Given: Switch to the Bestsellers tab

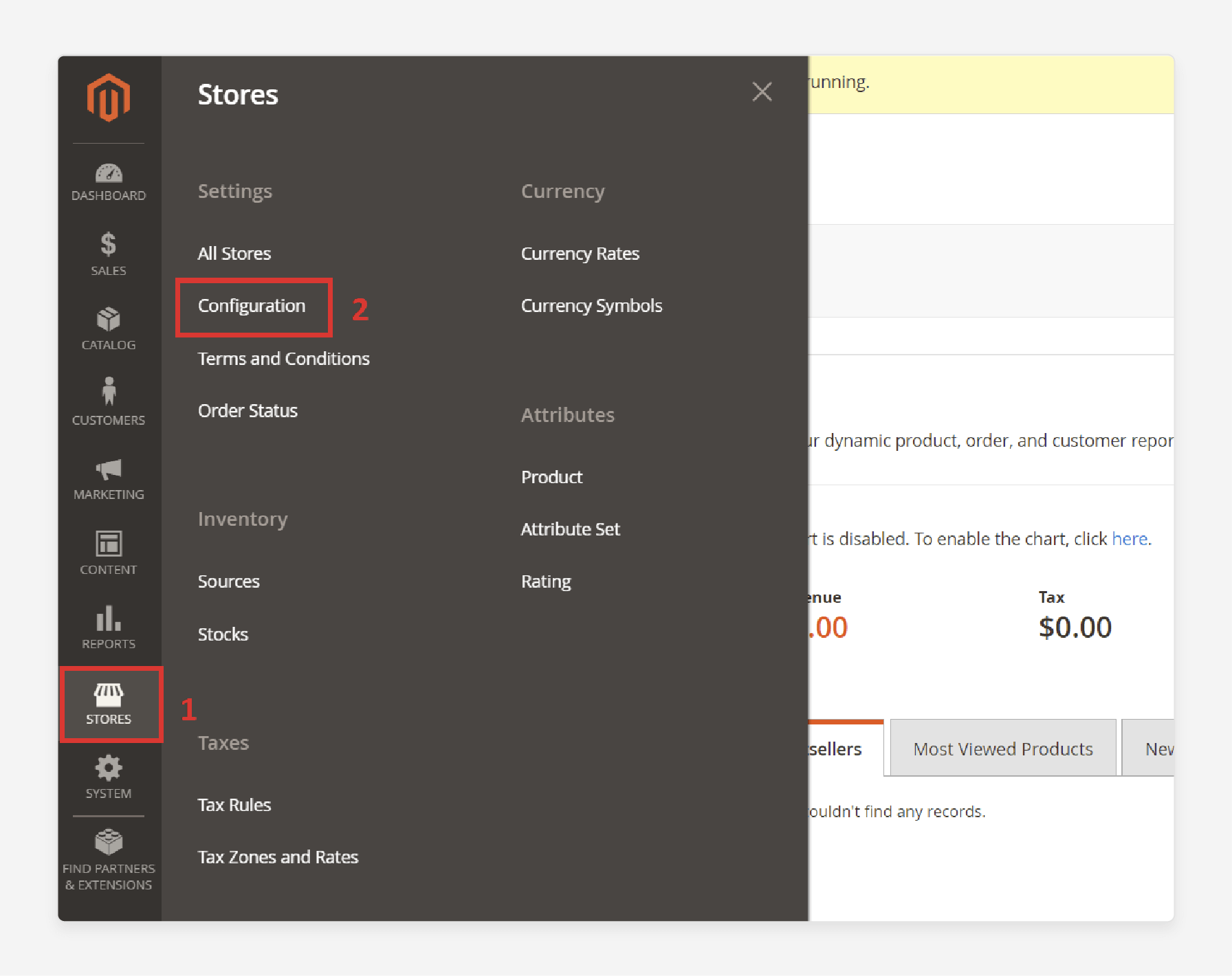Looking at the screenshot, I should coord(846,748).
